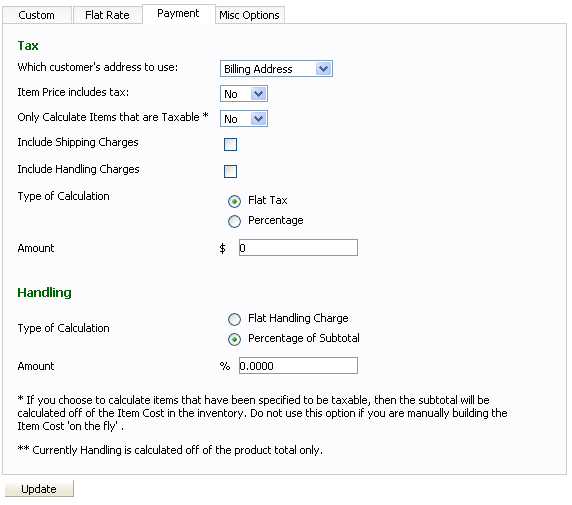The image size is (572, 505).
Task: Select Flat Handling Charge radio option
Action: point(234,319)
